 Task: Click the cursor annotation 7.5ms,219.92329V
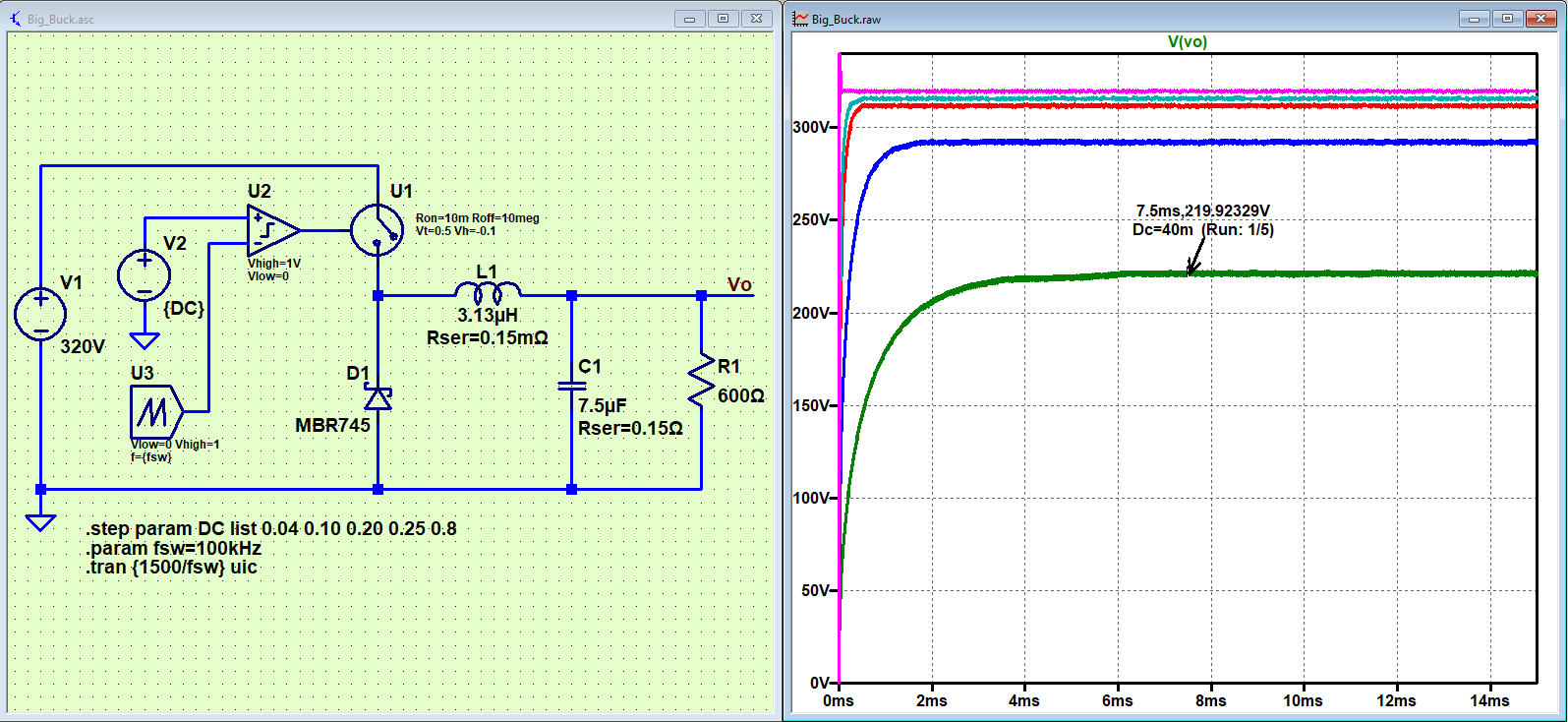[x=1203, y=211]
